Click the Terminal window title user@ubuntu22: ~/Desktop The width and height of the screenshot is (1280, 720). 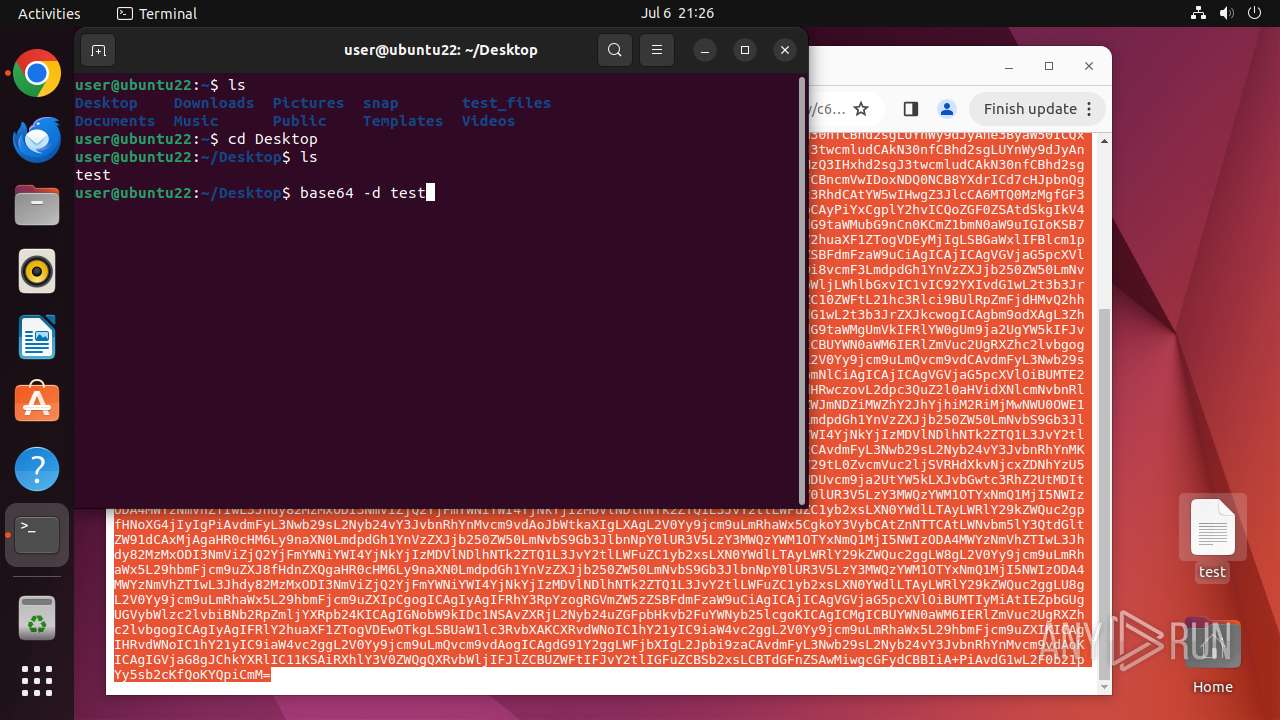coord(441,50)
